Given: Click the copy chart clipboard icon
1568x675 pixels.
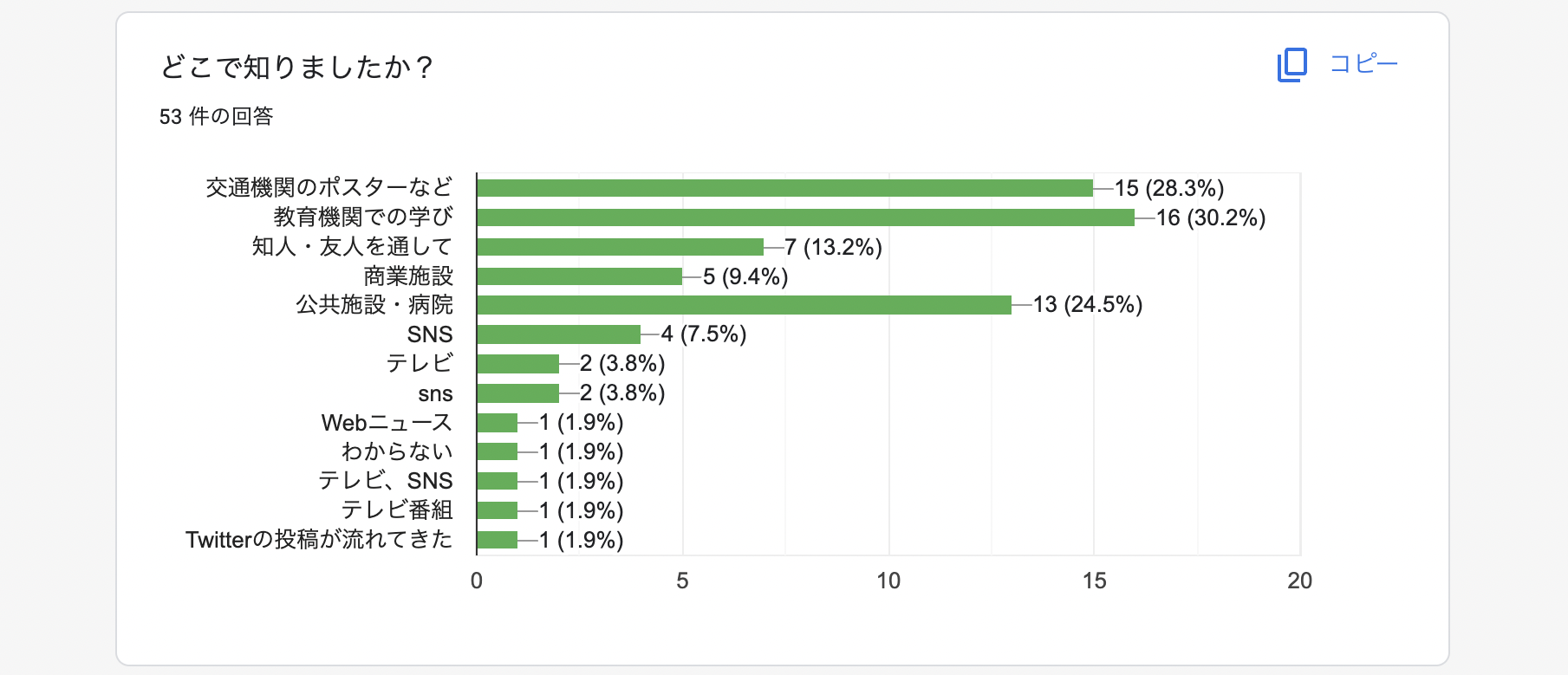Looking at the screenshot, I should point(1291,65).
